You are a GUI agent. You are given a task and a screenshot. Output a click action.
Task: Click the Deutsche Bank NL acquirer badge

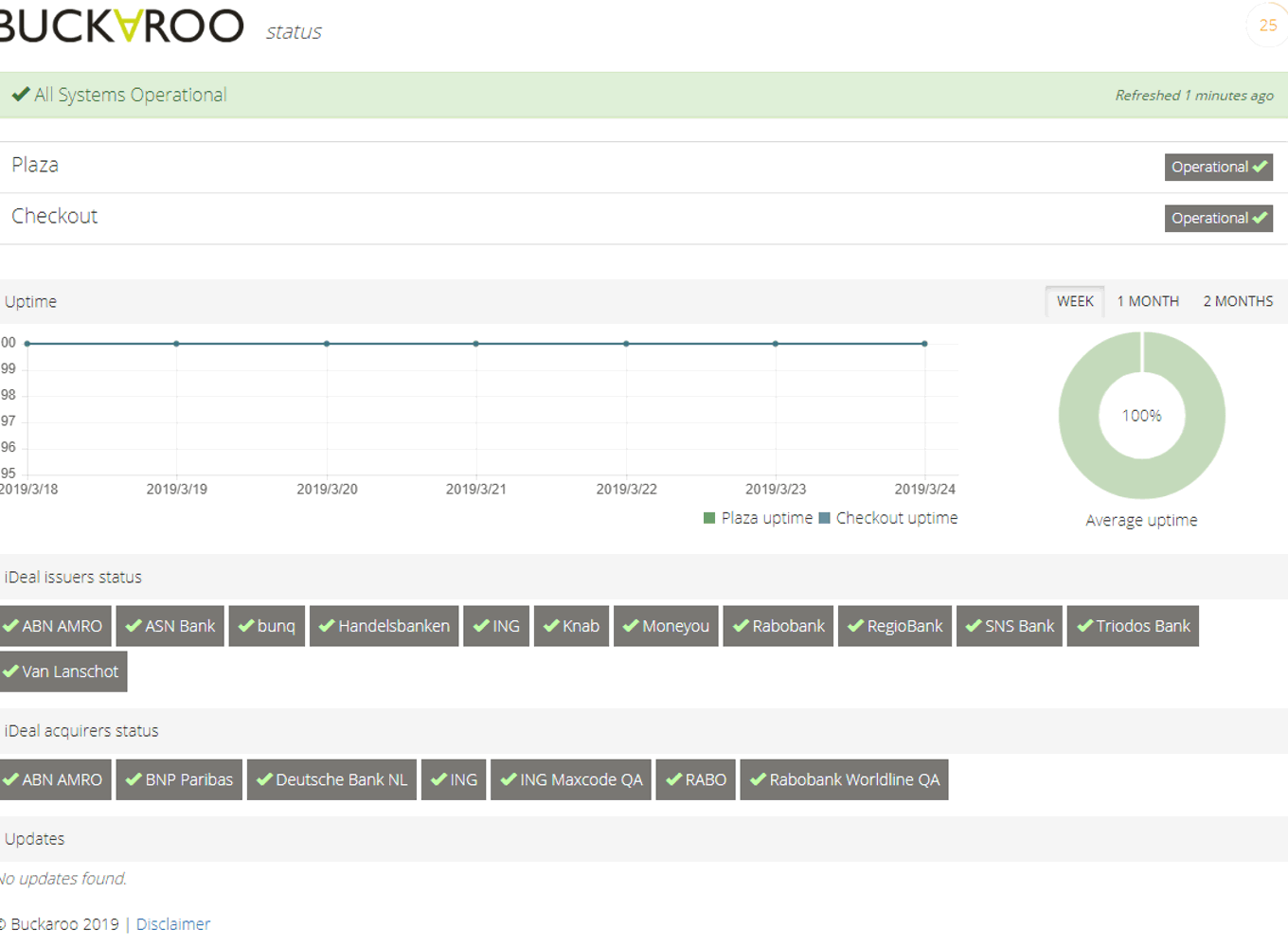coord(331,779)
